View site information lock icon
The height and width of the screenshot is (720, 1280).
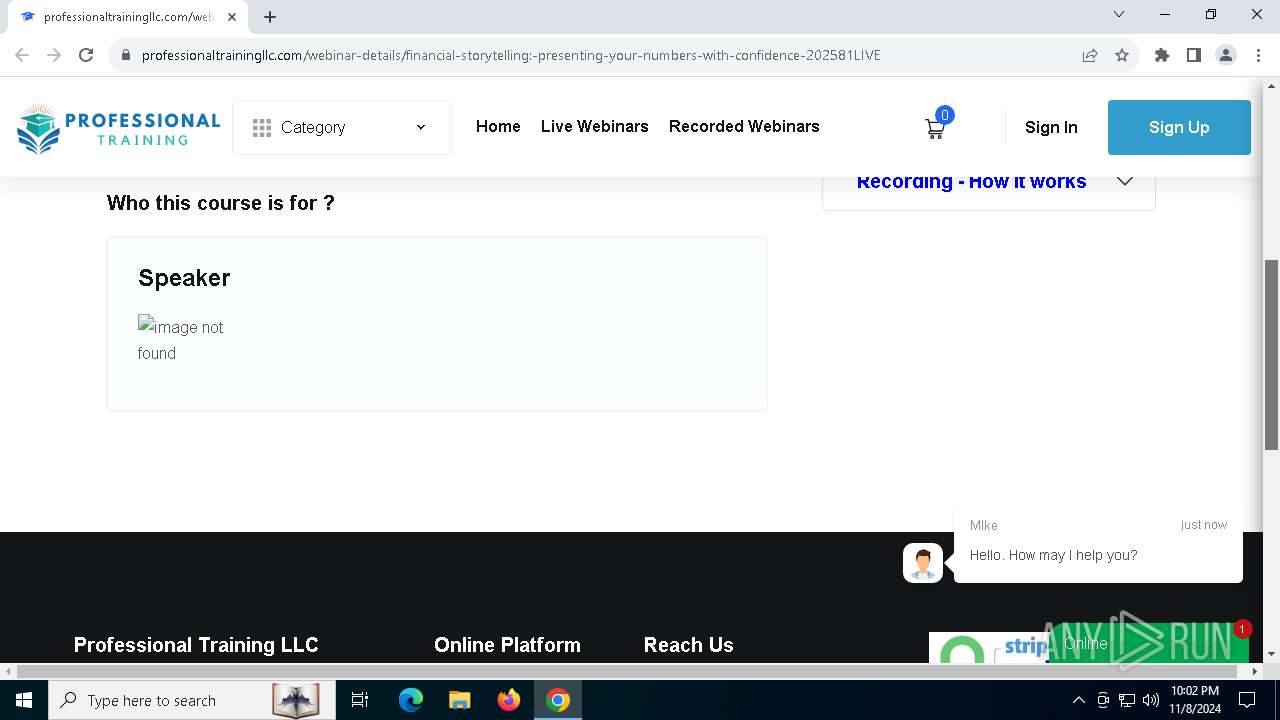[125, 55]
